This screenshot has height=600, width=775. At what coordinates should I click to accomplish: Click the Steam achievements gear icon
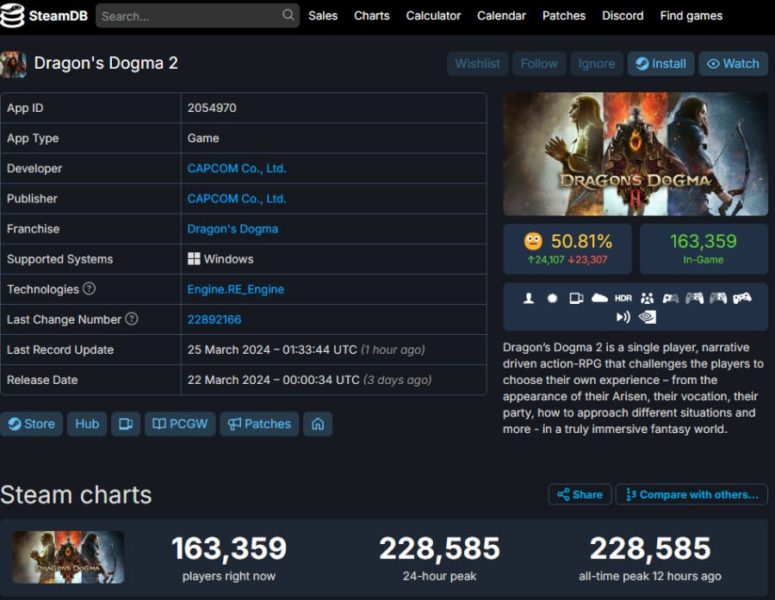click(552, 298)
